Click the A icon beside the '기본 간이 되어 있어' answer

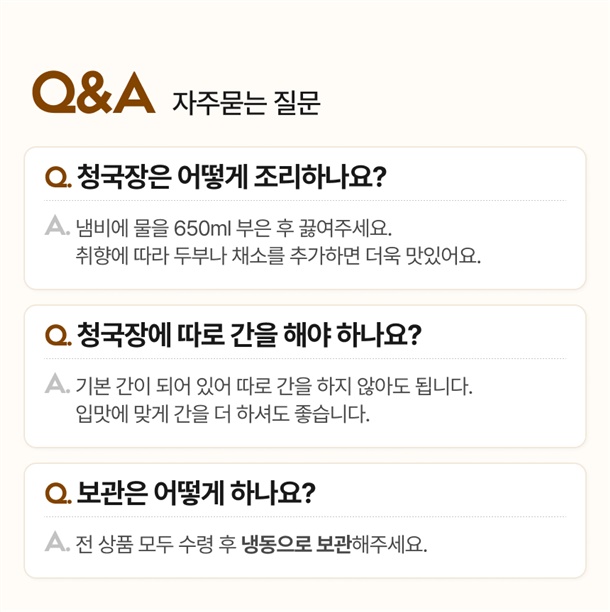[57, 385]
